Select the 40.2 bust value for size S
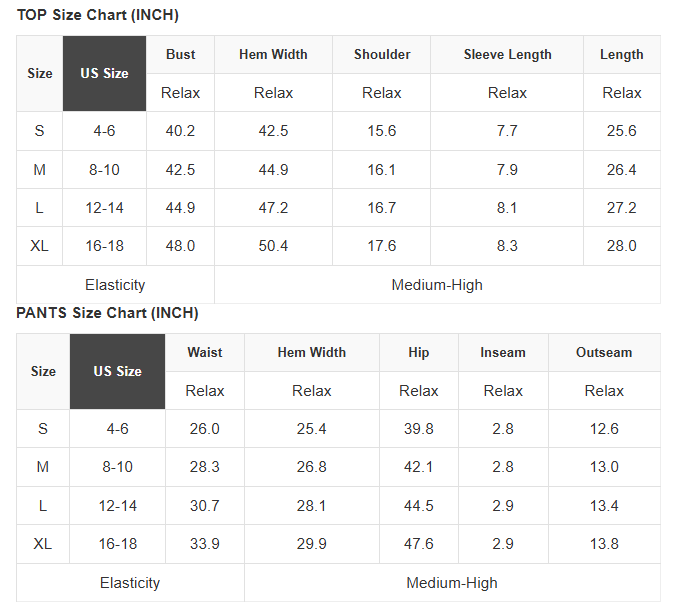 [180, 131]
